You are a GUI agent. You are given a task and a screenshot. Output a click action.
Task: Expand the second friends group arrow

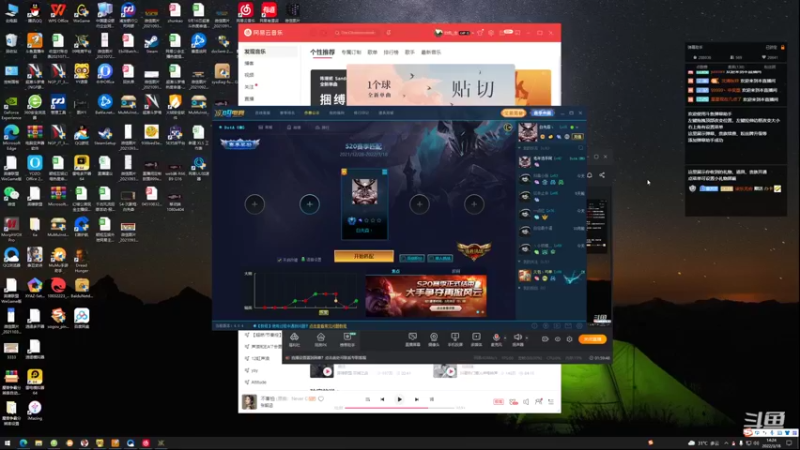pos(520,262)
